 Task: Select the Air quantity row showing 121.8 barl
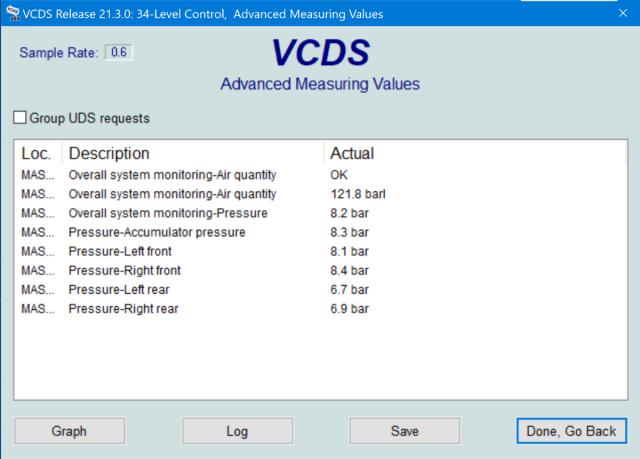point(320,194)
